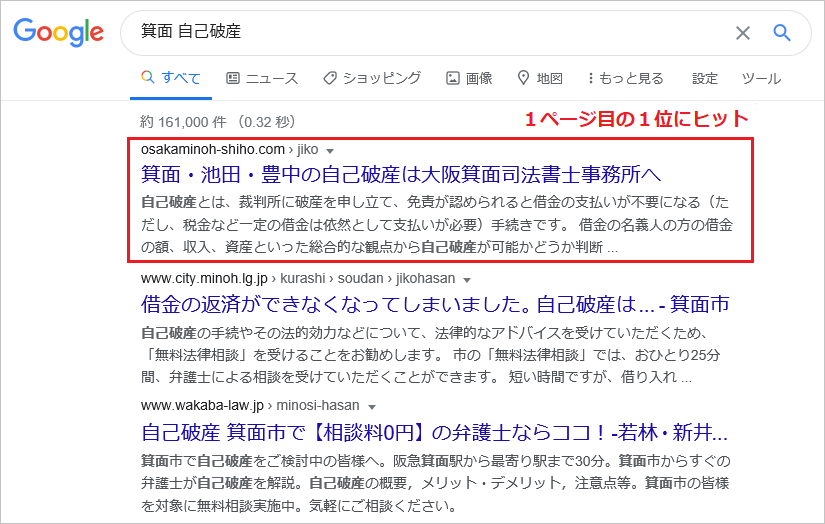Viewport: 825px width, 524px height.
Task: Click snippet text starting 自己破産の手続やその法的効力
Action: point(430,355)
